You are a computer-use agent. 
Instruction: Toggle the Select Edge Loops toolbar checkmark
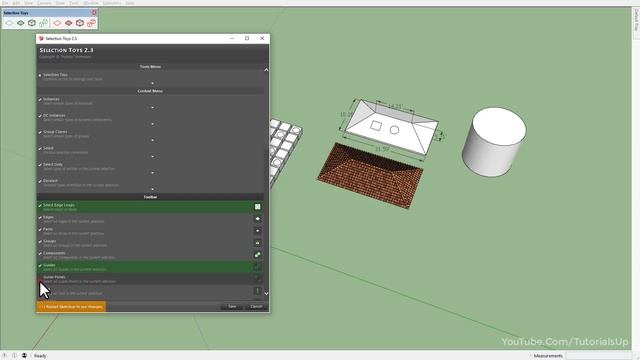point(40,205)
